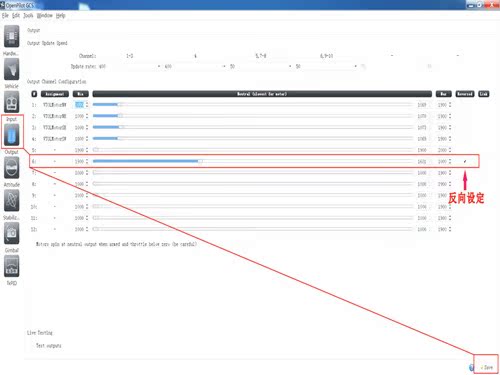
Task: Click the Save button
Action: (487, 367)
